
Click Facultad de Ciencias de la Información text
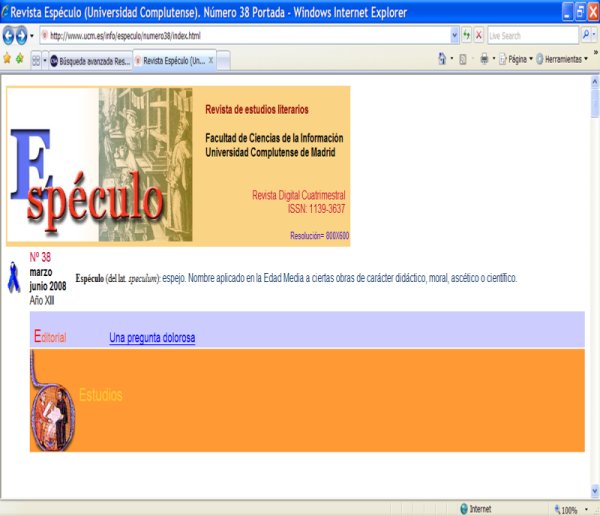pos(274,138)
